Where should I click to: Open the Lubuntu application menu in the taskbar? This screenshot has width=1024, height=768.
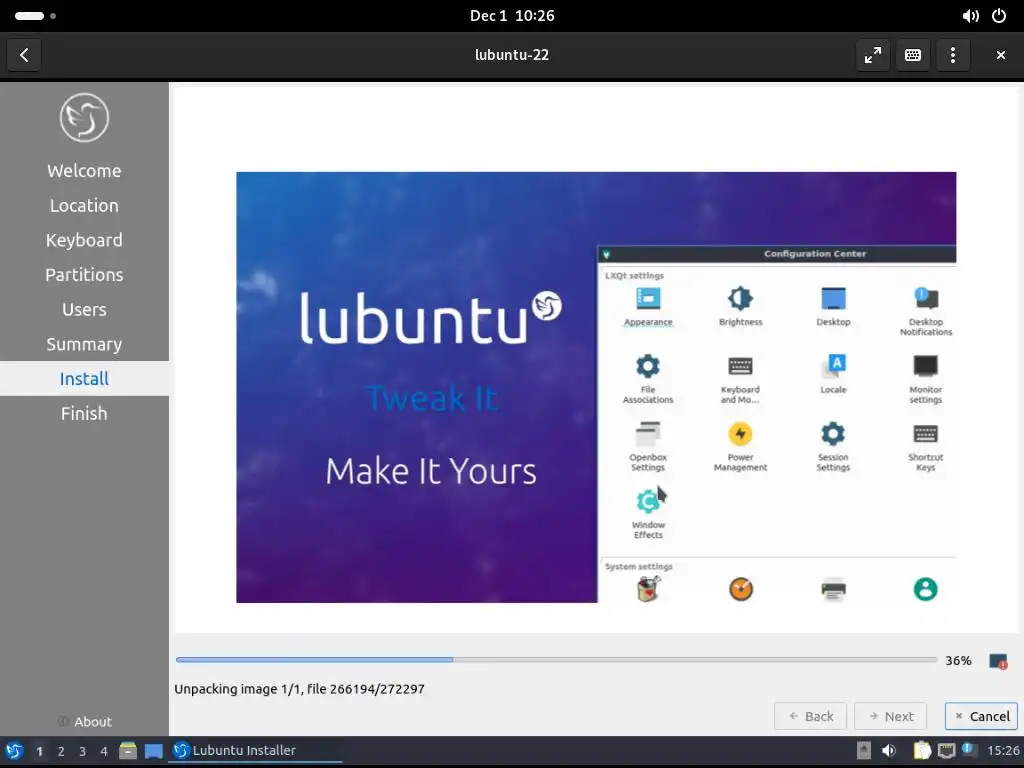(14, 751)
